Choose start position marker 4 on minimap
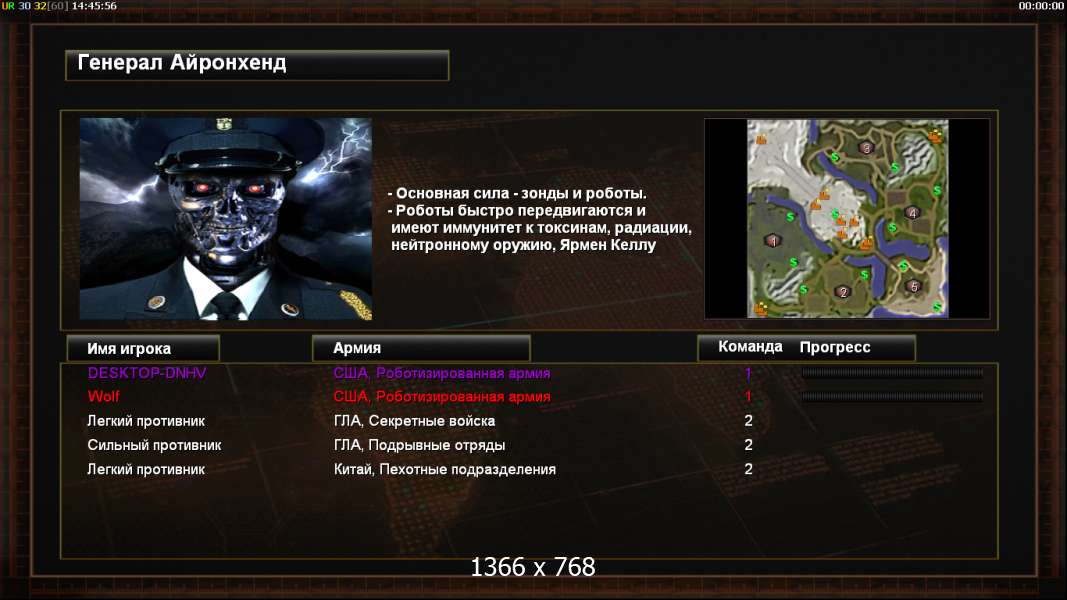 point(913,213)
